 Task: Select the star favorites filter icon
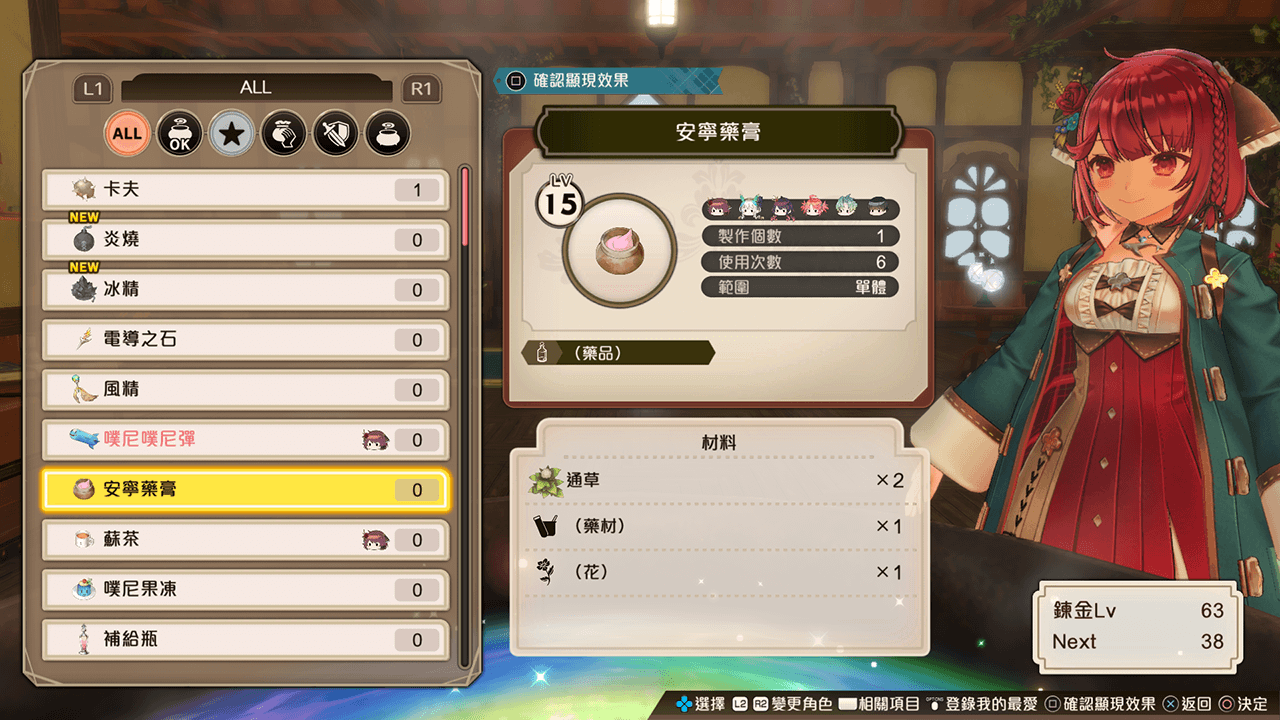[231, 133]
